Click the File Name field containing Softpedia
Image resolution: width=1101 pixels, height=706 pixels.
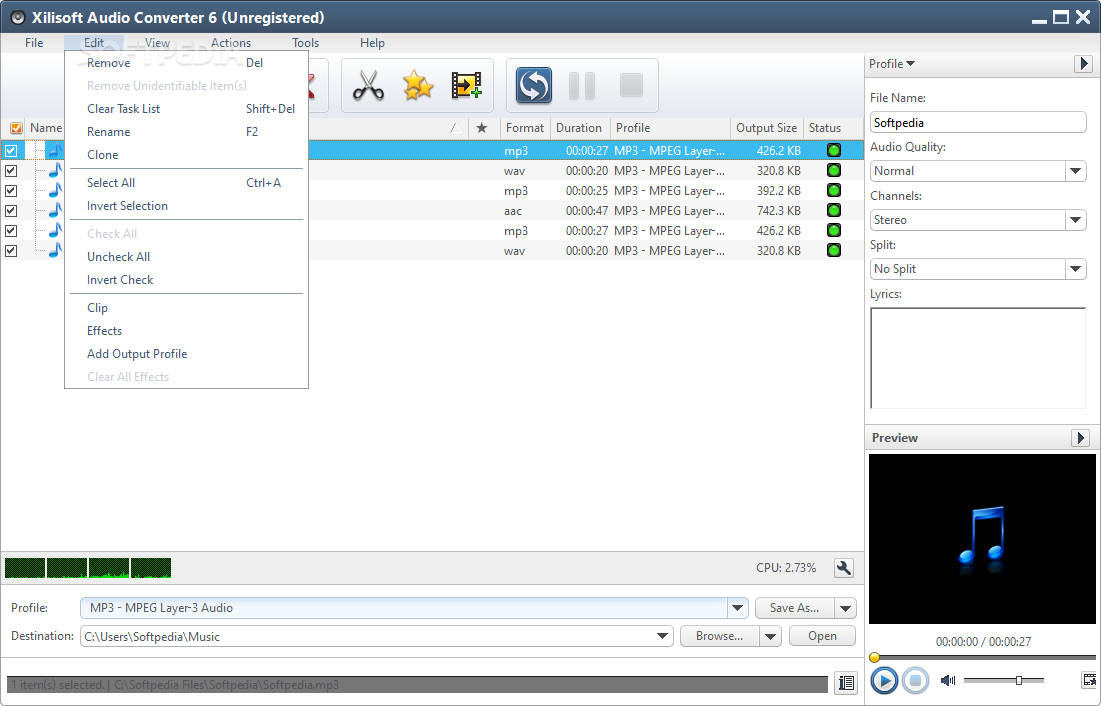click(978, 122)
